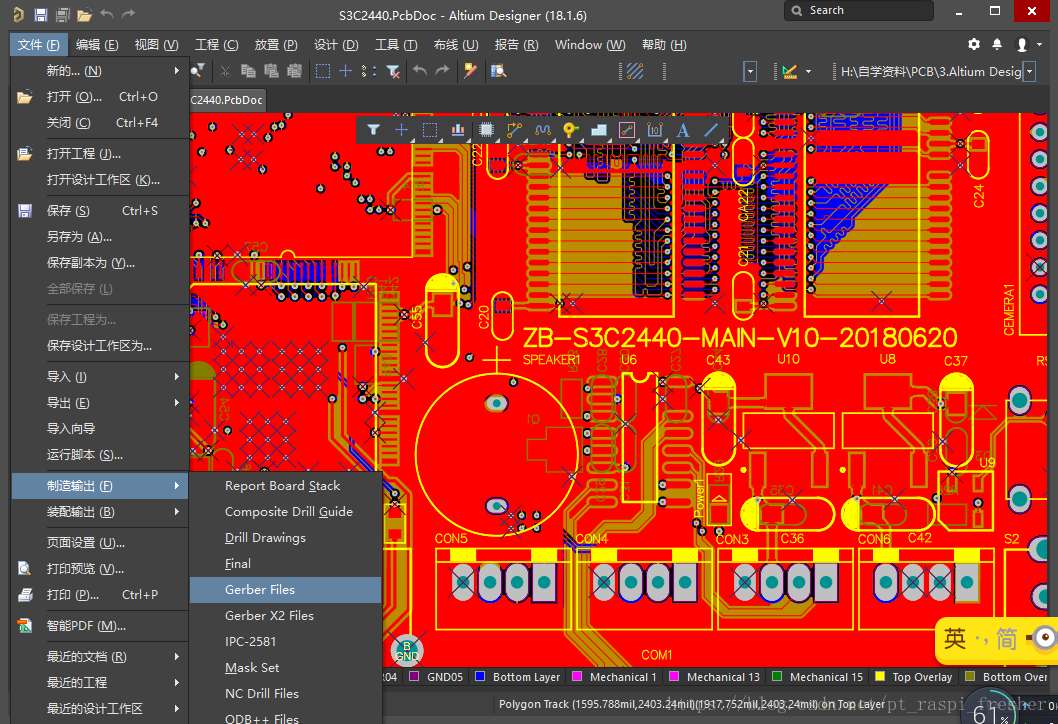Image resolution: width=1058 pixels, height=724 pixels.
Task: Open the Selection Filter funnel in Active Bar
Action: coord(373,130)
